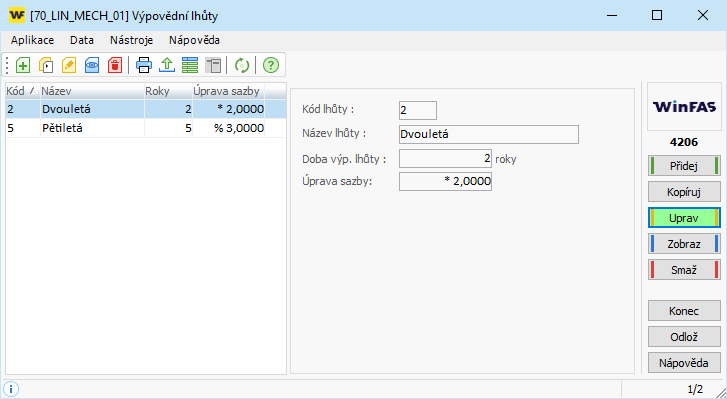Click the toolbar drag handle dots
This screenshot has height=399, width=727.
[x=7, y=65]
